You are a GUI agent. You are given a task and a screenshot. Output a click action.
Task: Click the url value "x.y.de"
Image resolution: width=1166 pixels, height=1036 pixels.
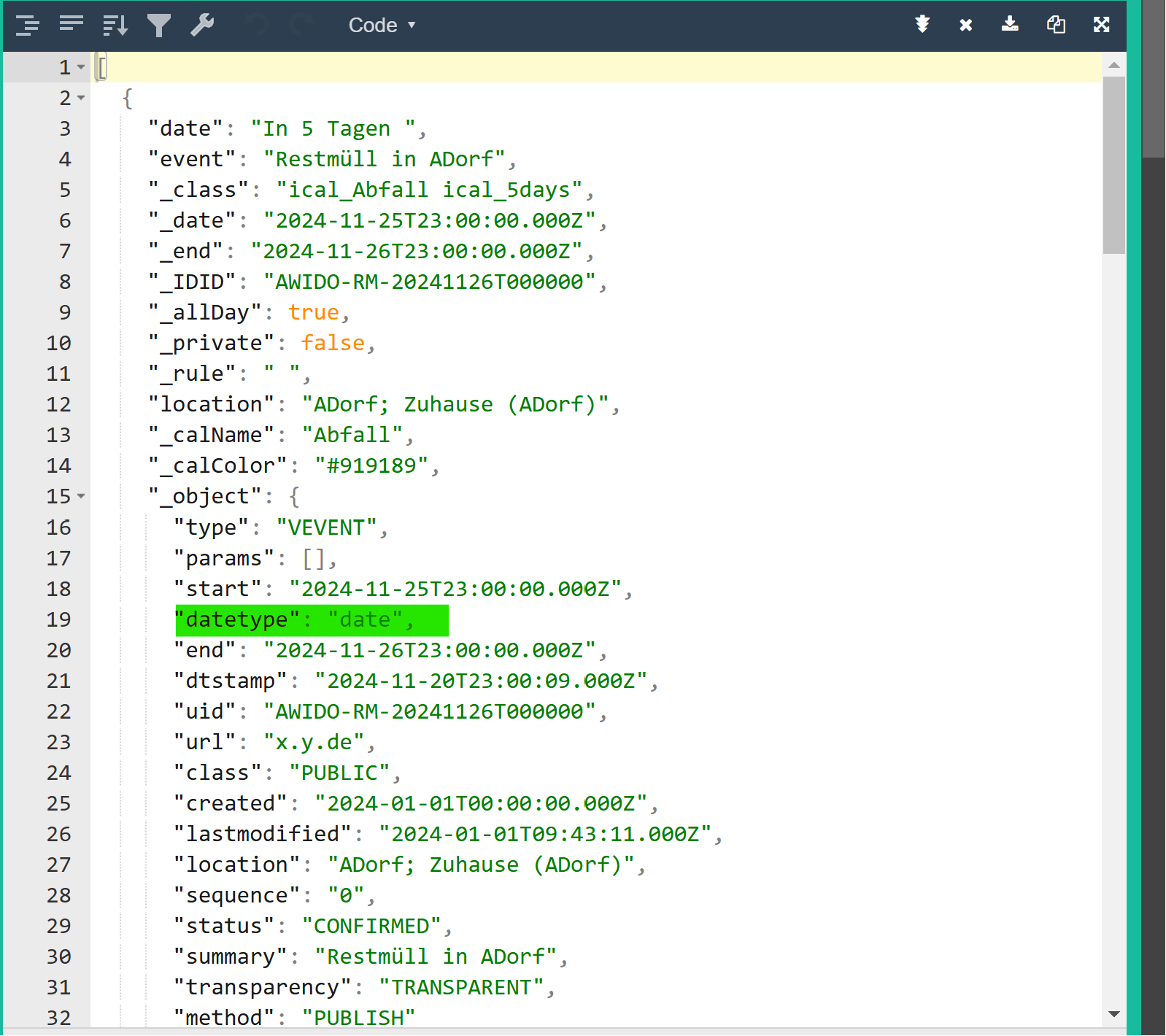[314, 742]
